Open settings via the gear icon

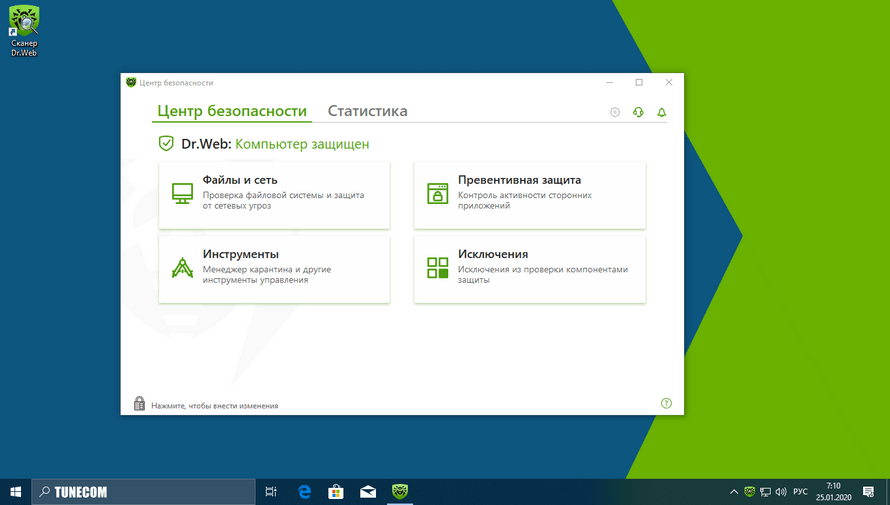point(615,112)
